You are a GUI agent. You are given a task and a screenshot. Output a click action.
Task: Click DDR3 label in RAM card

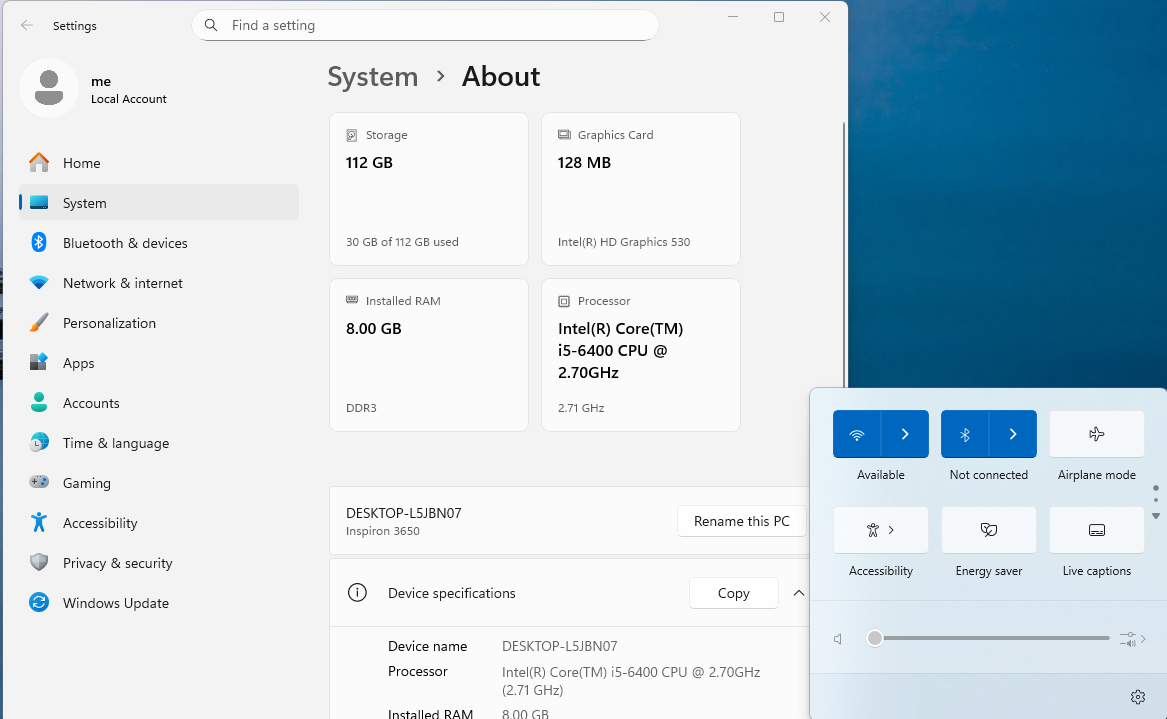click(361, 408)
